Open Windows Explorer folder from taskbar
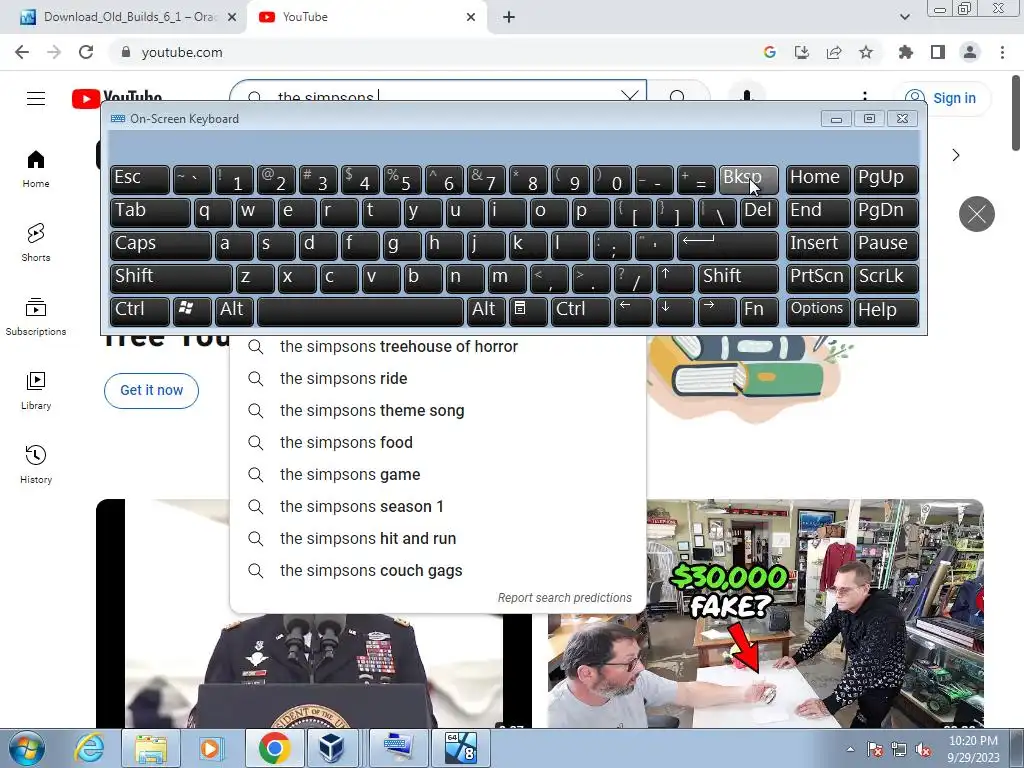Viewport: 1024px width, 768px height. click(151, 748)
